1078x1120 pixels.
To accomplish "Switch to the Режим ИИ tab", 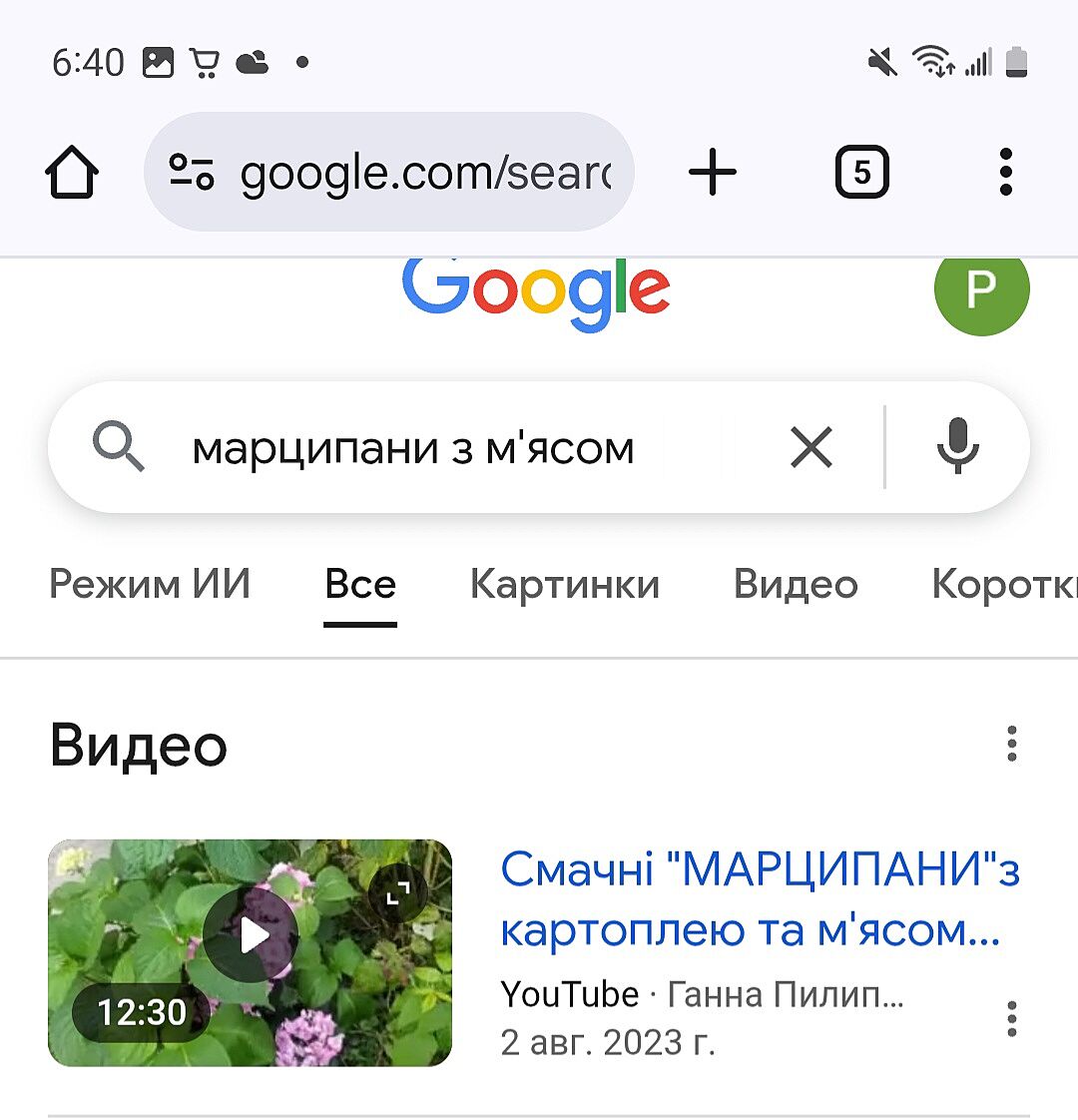I will pyautogui.click(x=150, y=584).
